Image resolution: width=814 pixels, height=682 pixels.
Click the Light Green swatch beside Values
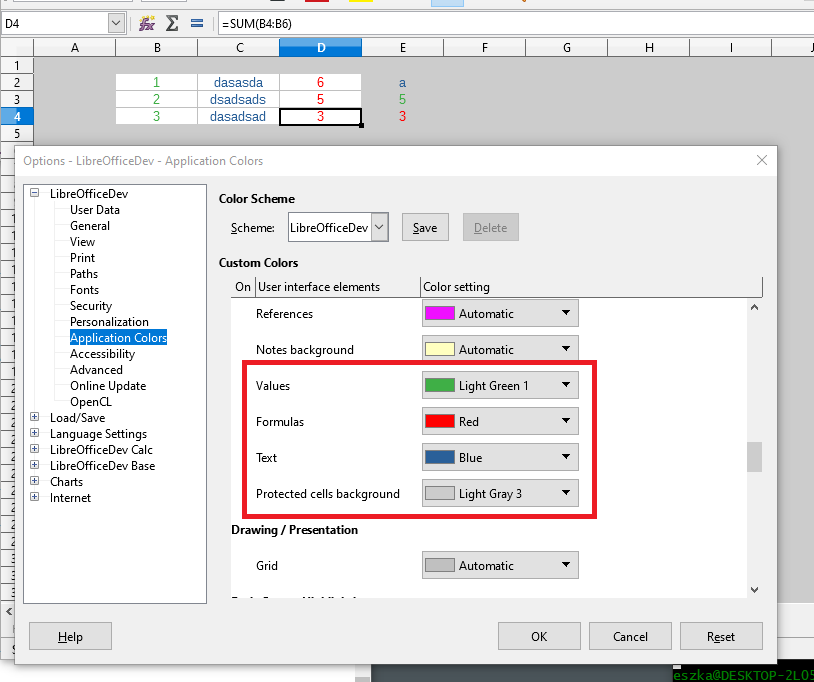pos(440,385)
